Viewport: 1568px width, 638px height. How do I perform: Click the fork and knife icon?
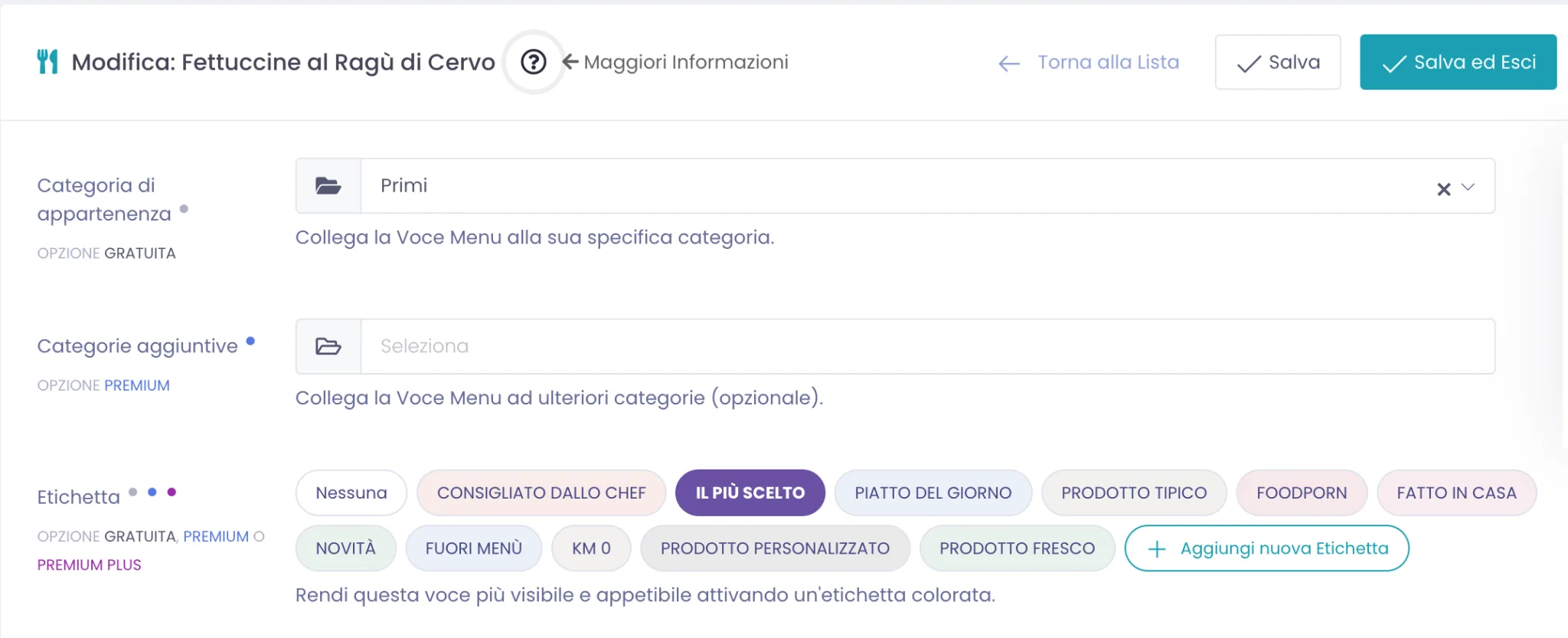click(x=47, y=61)
